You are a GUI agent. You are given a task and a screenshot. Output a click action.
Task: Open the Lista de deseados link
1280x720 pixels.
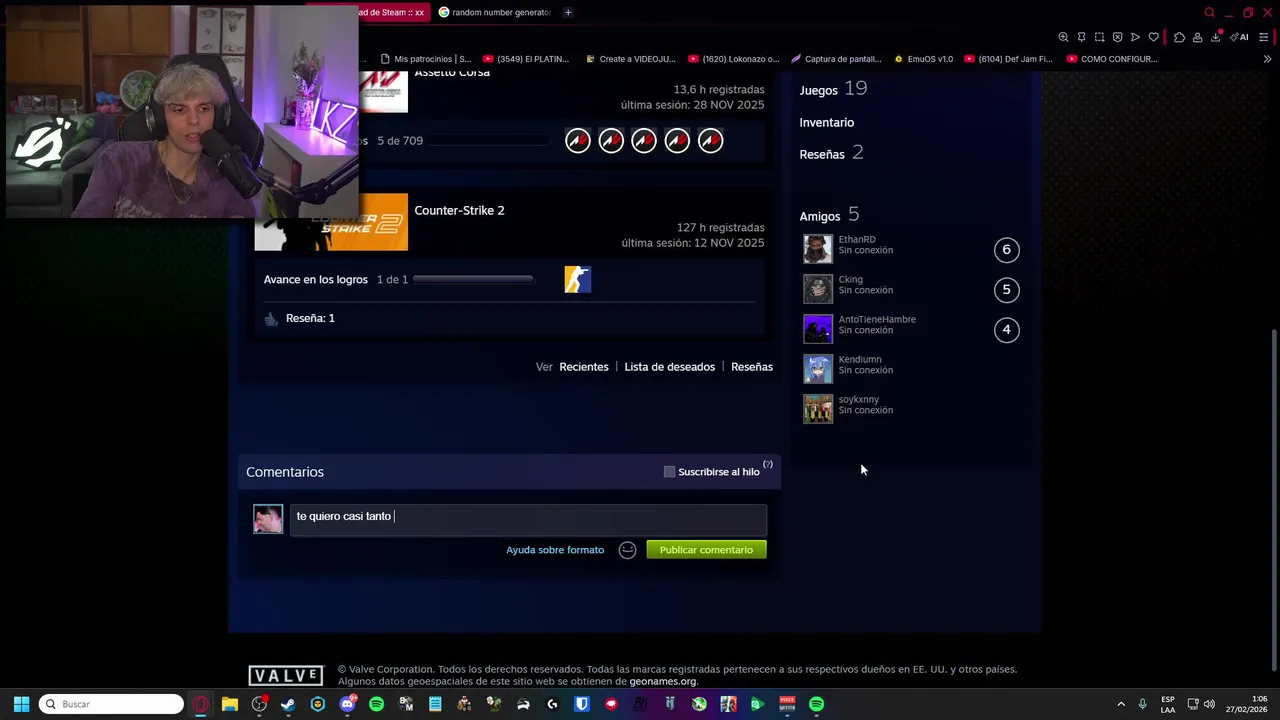670,367
